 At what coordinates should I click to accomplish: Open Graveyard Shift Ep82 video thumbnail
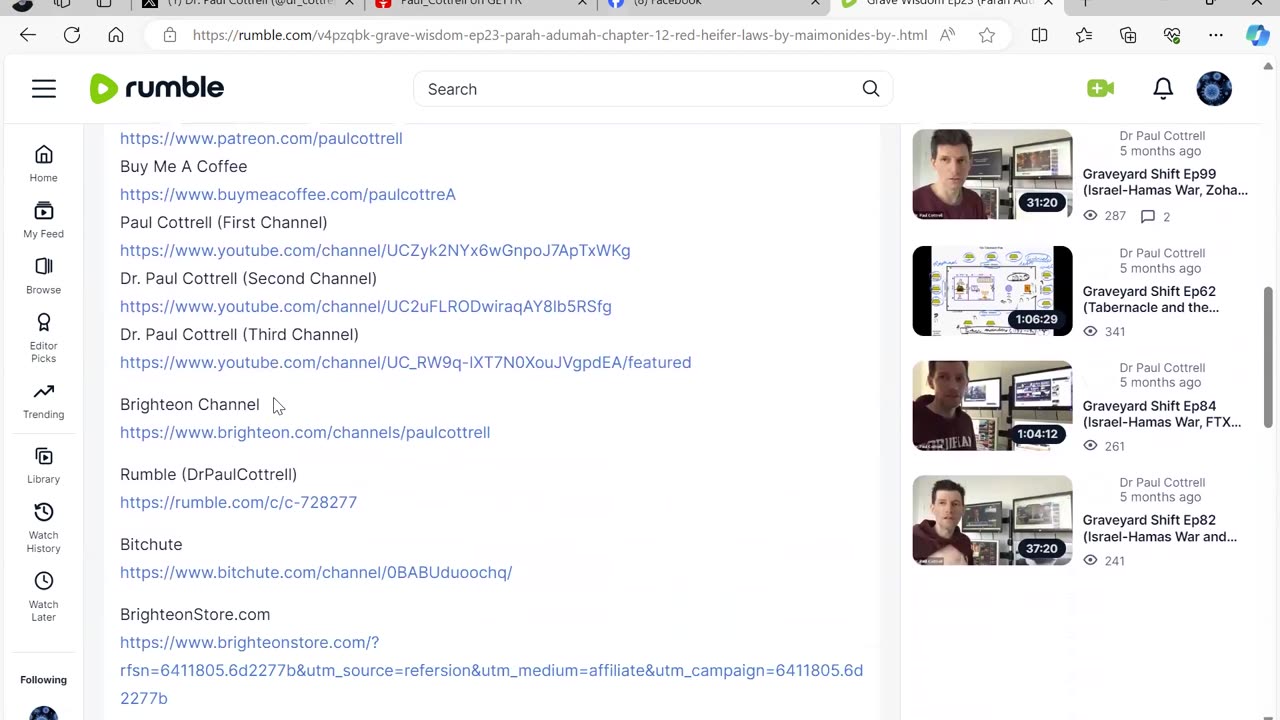coord(992,520)
